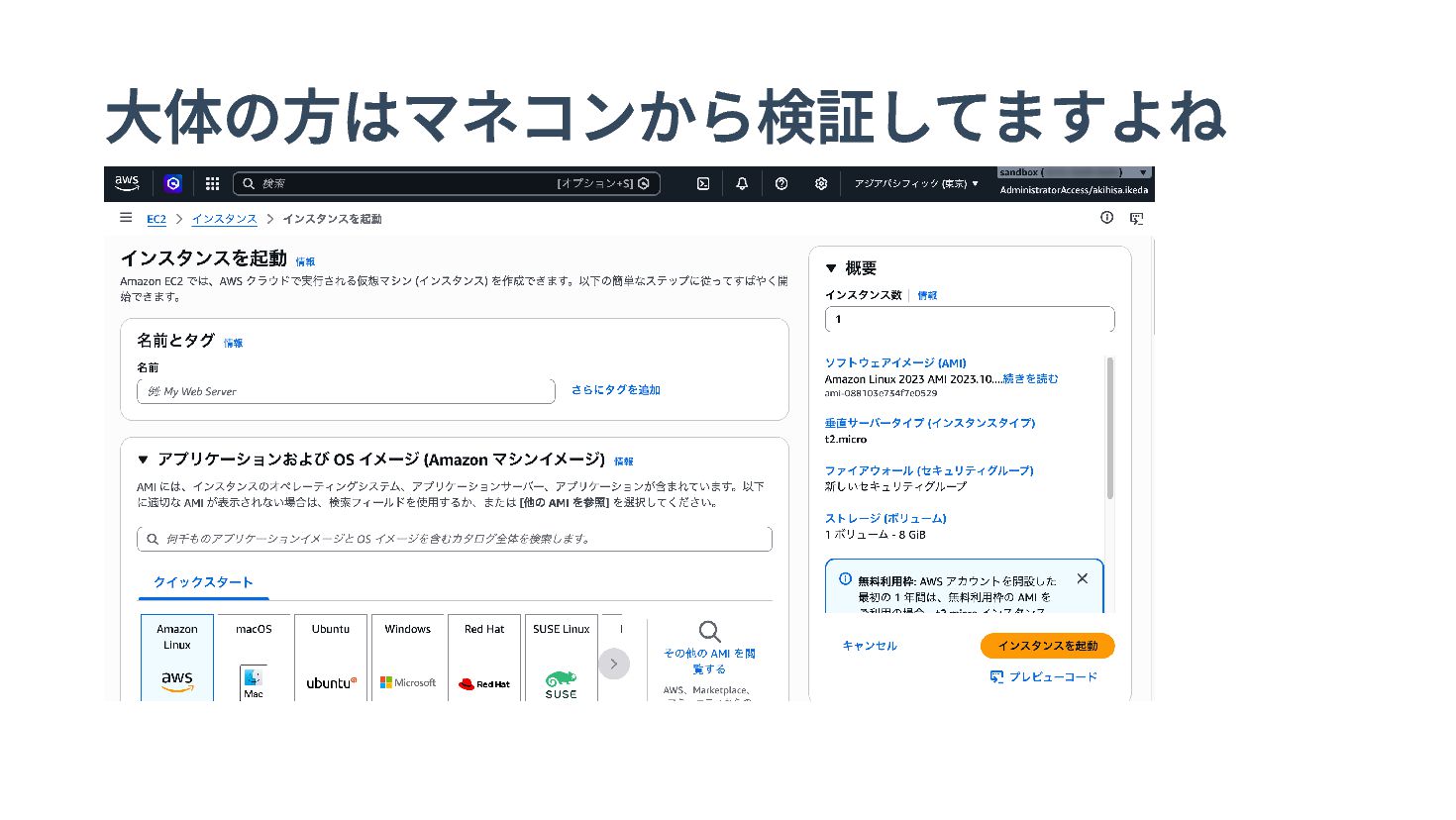This screenshot has width=1456, height=820.
Task: Open the 仮想サーバータイプ (インスタンスタイプ) link
Action: [x=930, y=423]
